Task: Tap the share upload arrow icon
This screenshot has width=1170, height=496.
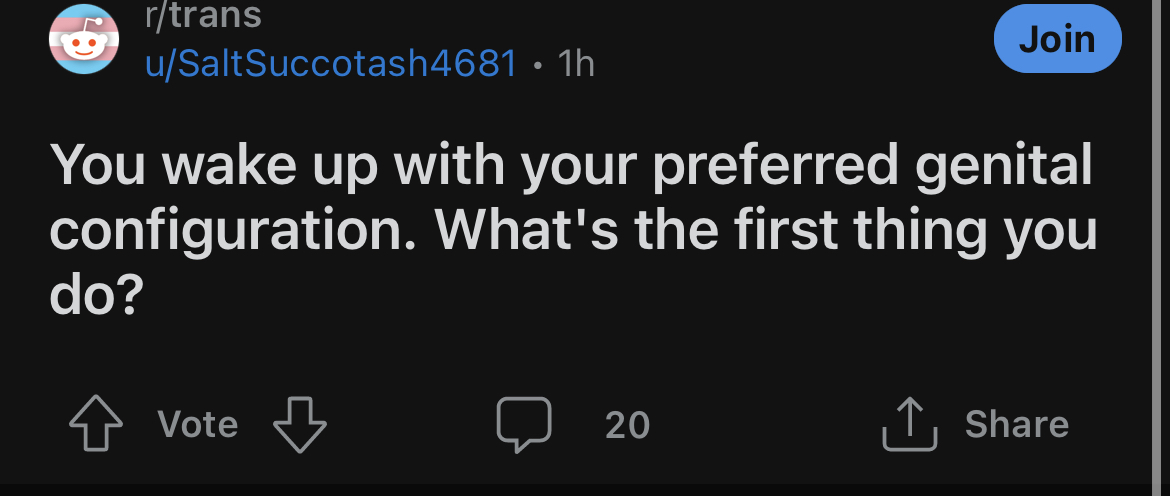Action: coord(910,424)
